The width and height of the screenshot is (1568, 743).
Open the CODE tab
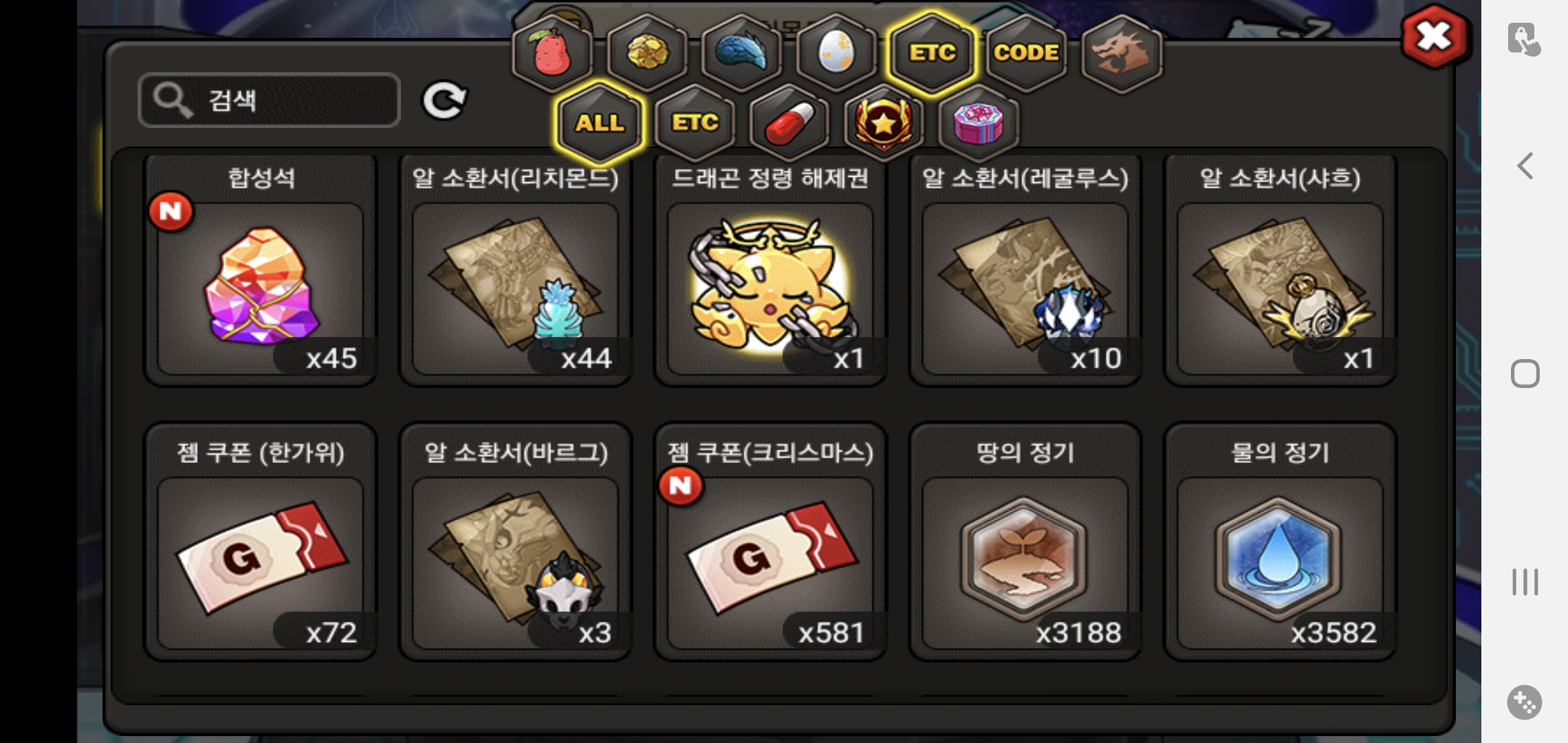(x=1026, y=53)
